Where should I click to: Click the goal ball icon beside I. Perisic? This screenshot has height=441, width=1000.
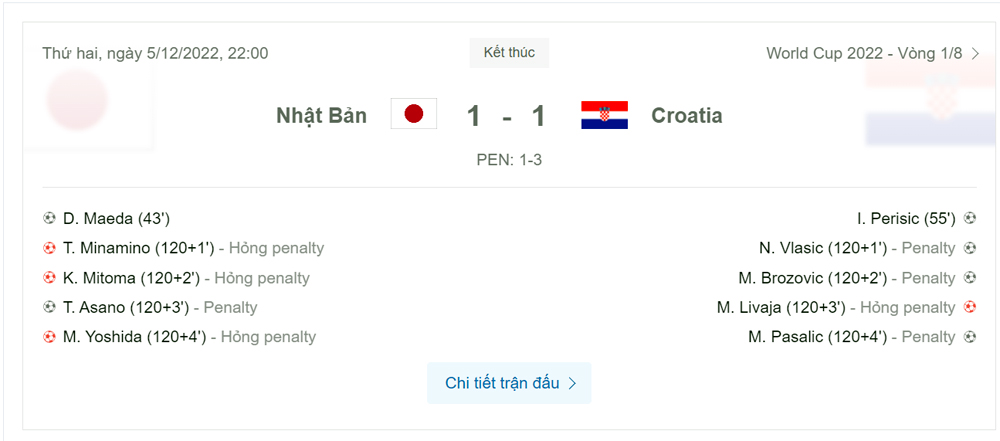pyautogui.click(x=969, y=219)
